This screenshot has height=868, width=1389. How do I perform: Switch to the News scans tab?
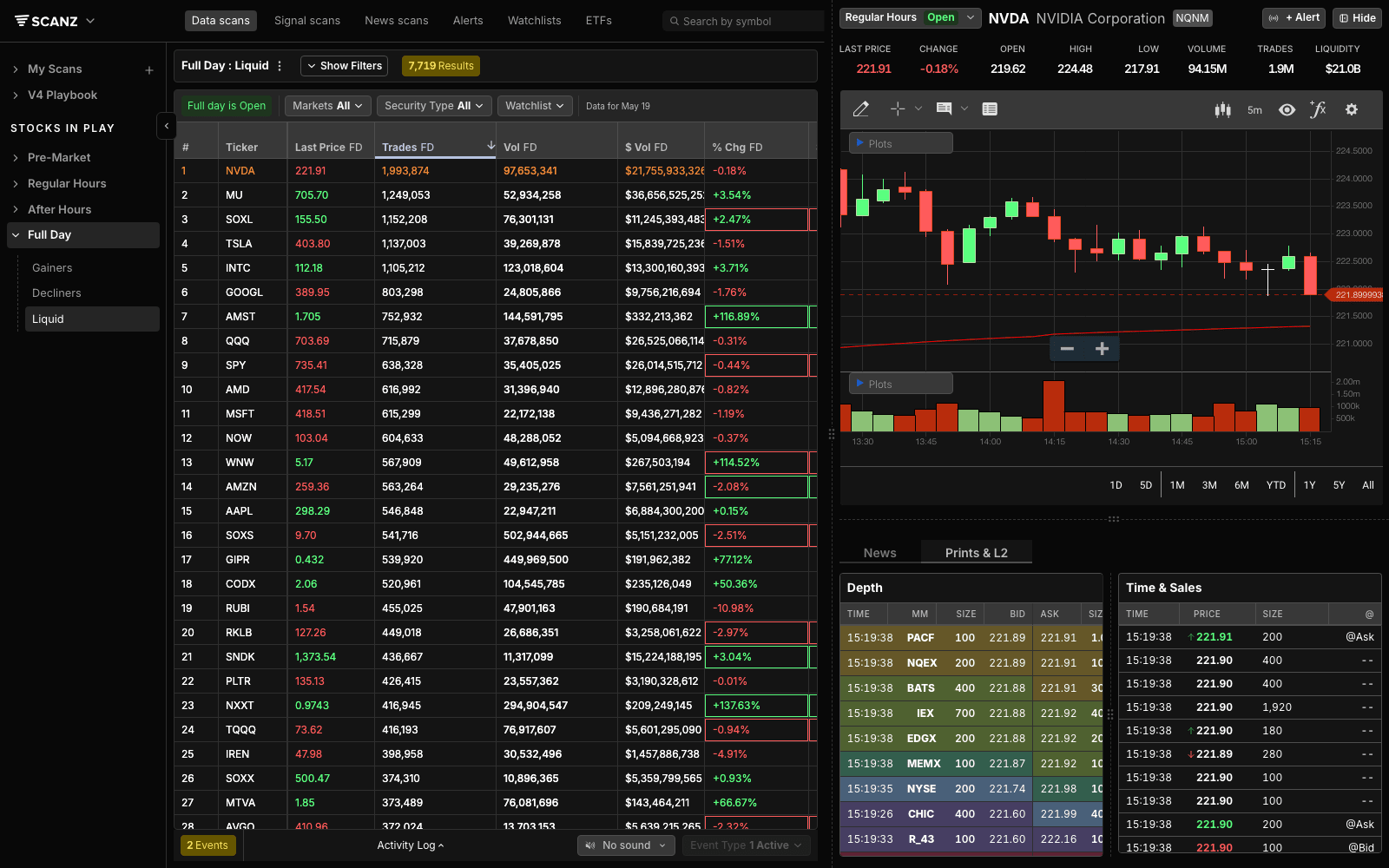(397, 21)
